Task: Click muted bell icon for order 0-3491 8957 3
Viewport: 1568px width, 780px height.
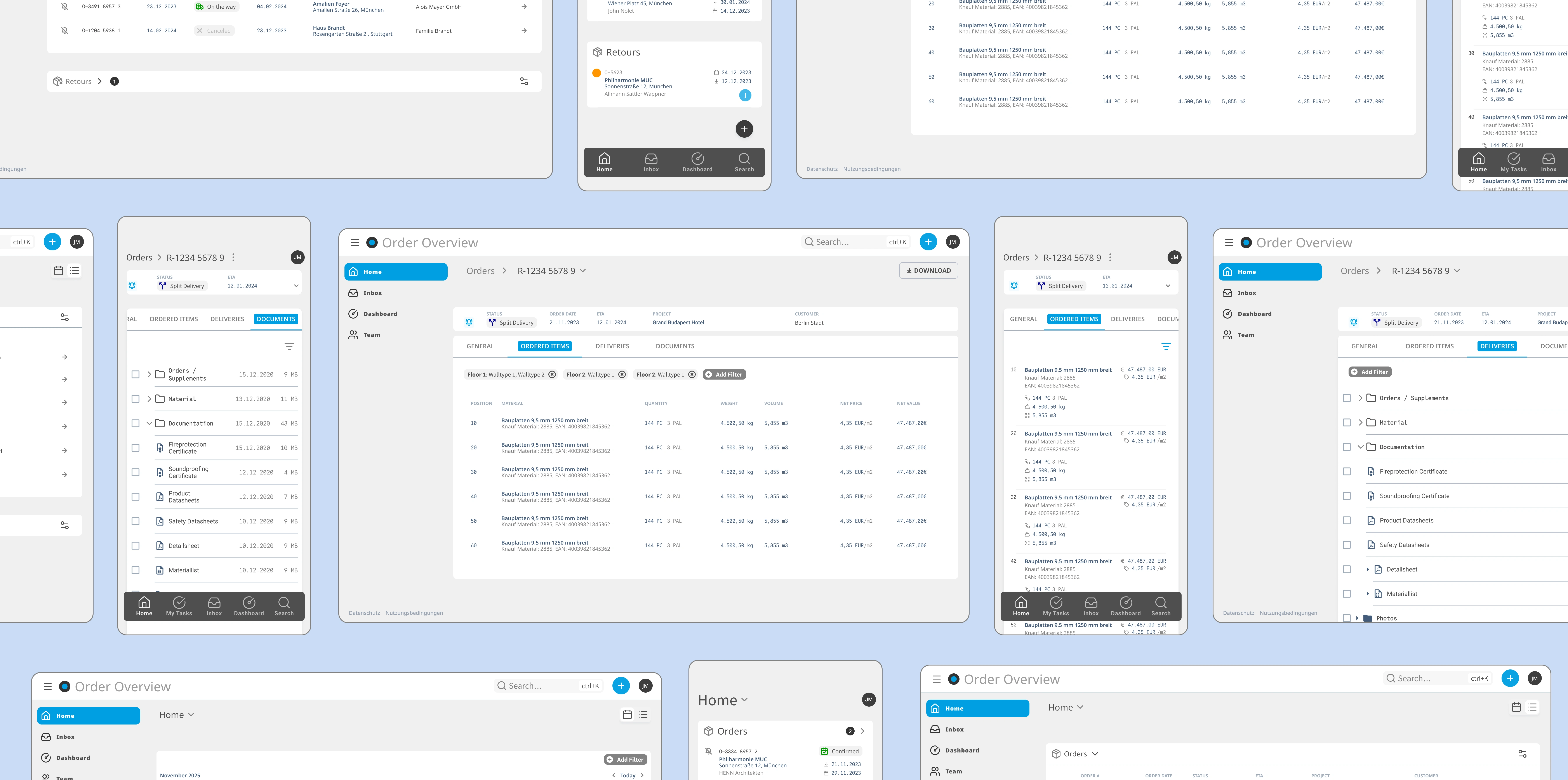Action: 64,7
